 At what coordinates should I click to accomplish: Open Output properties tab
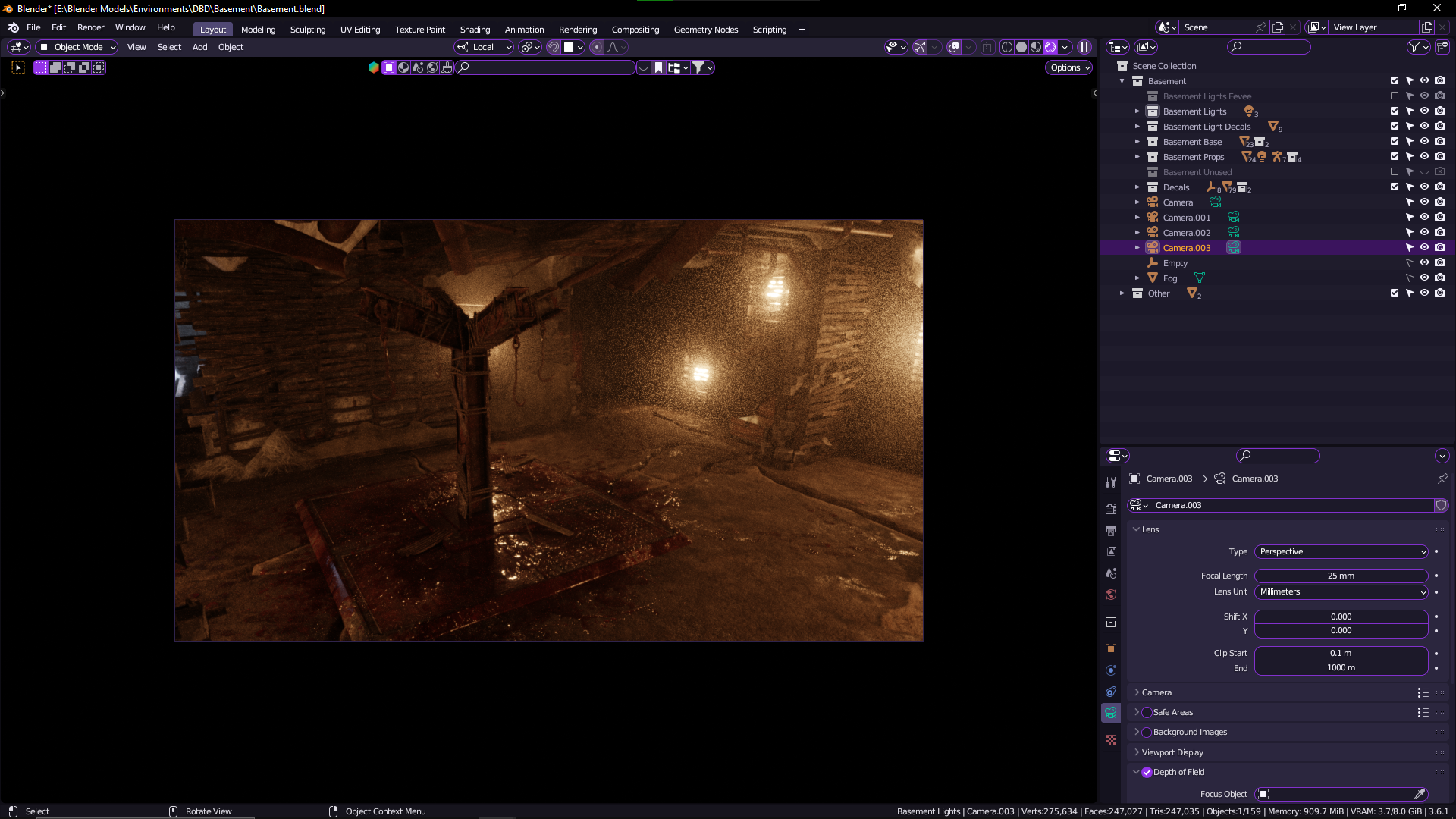pyautogui.click(x=1111, y=531)
